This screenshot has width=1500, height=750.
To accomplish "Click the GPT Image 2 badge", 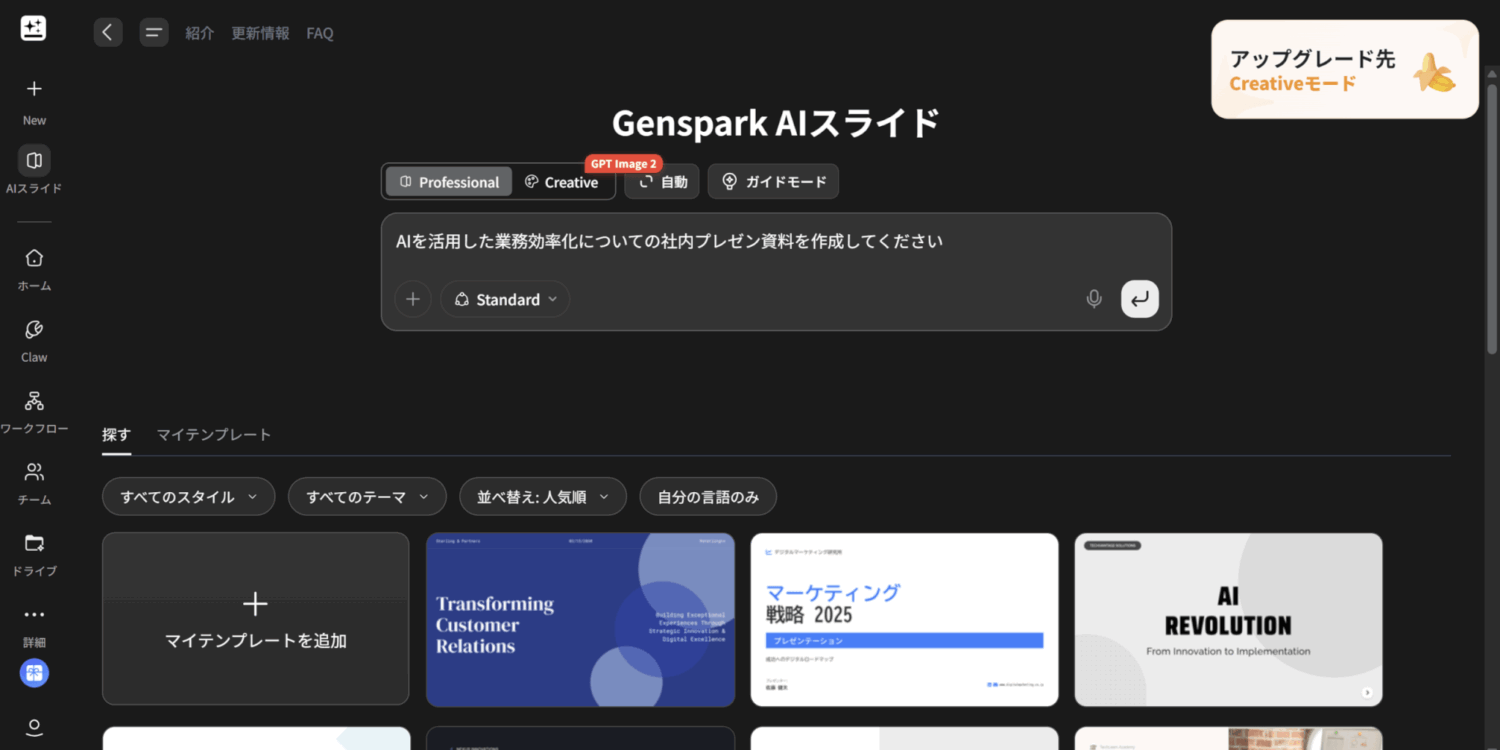I will [x=624, y=164].
